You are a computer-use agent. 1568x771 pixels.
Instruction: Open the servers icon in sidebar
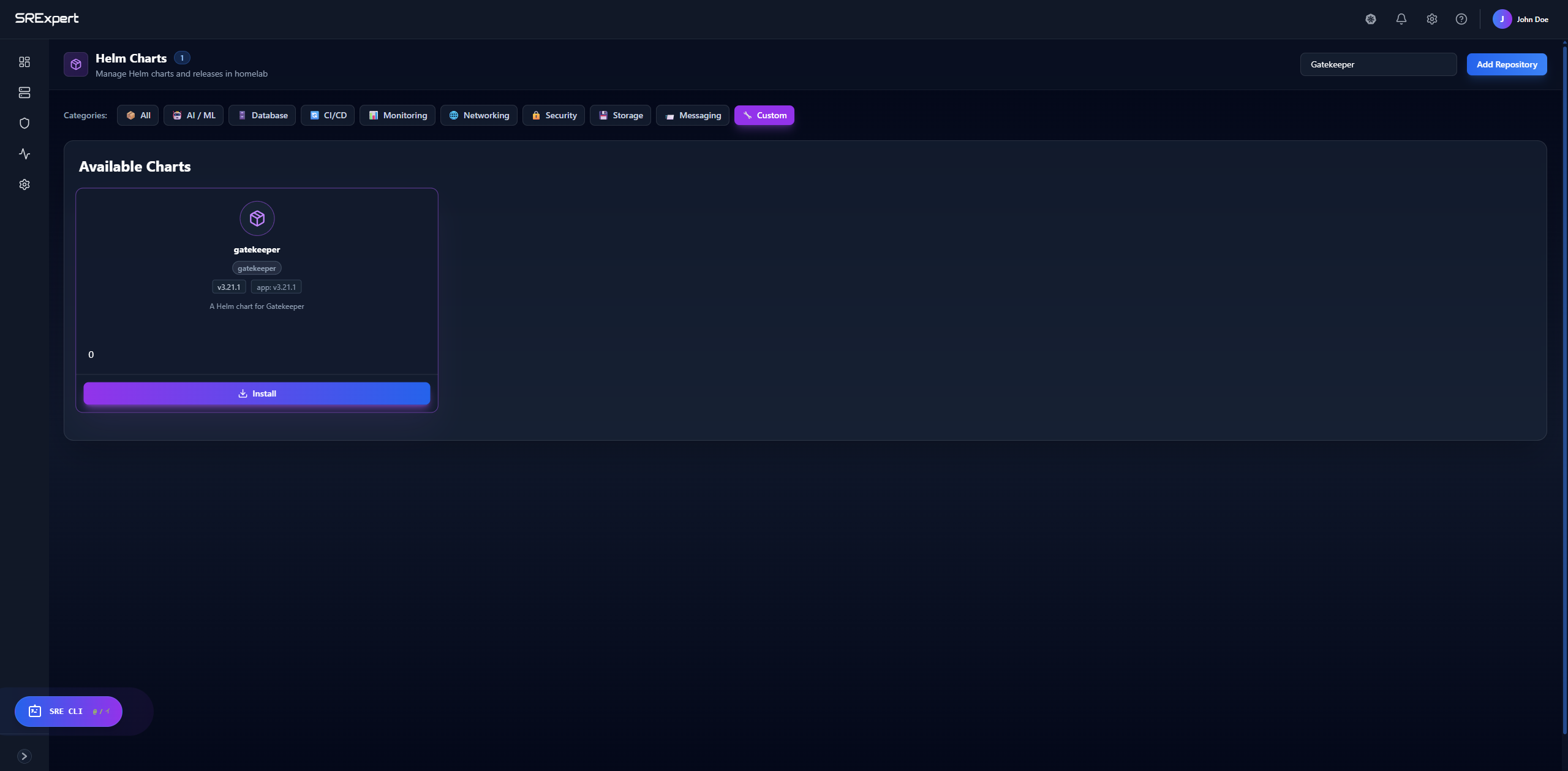tap(24, 93)
